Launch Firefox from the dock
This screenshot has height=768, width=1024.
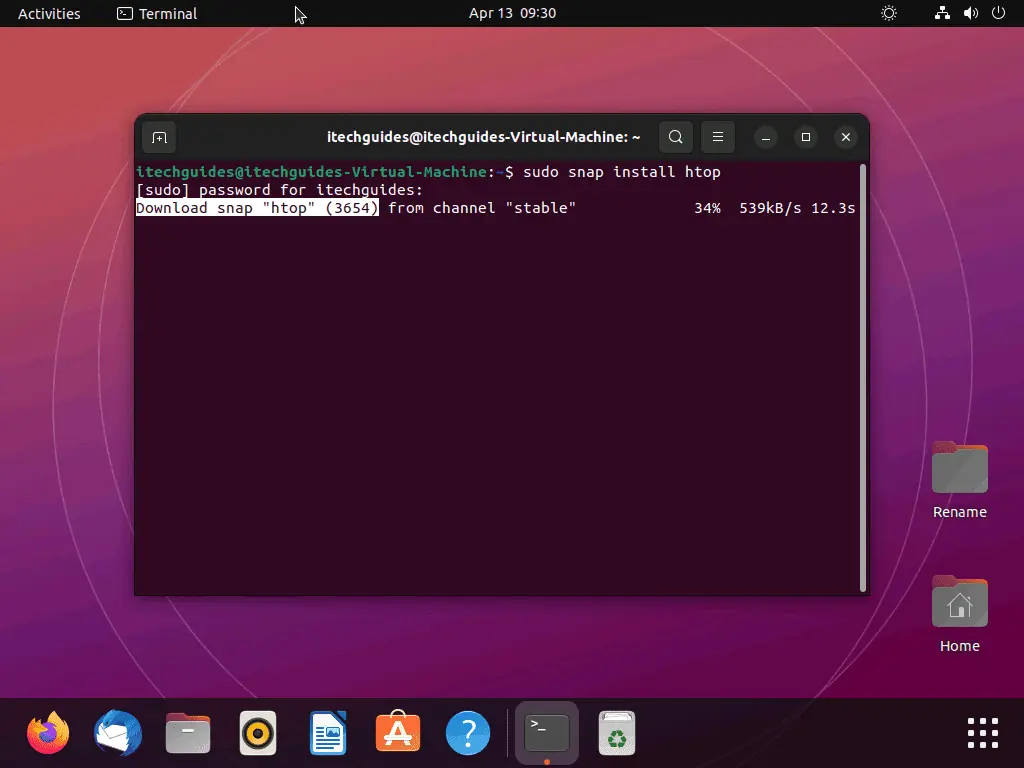tap(48, 734)
